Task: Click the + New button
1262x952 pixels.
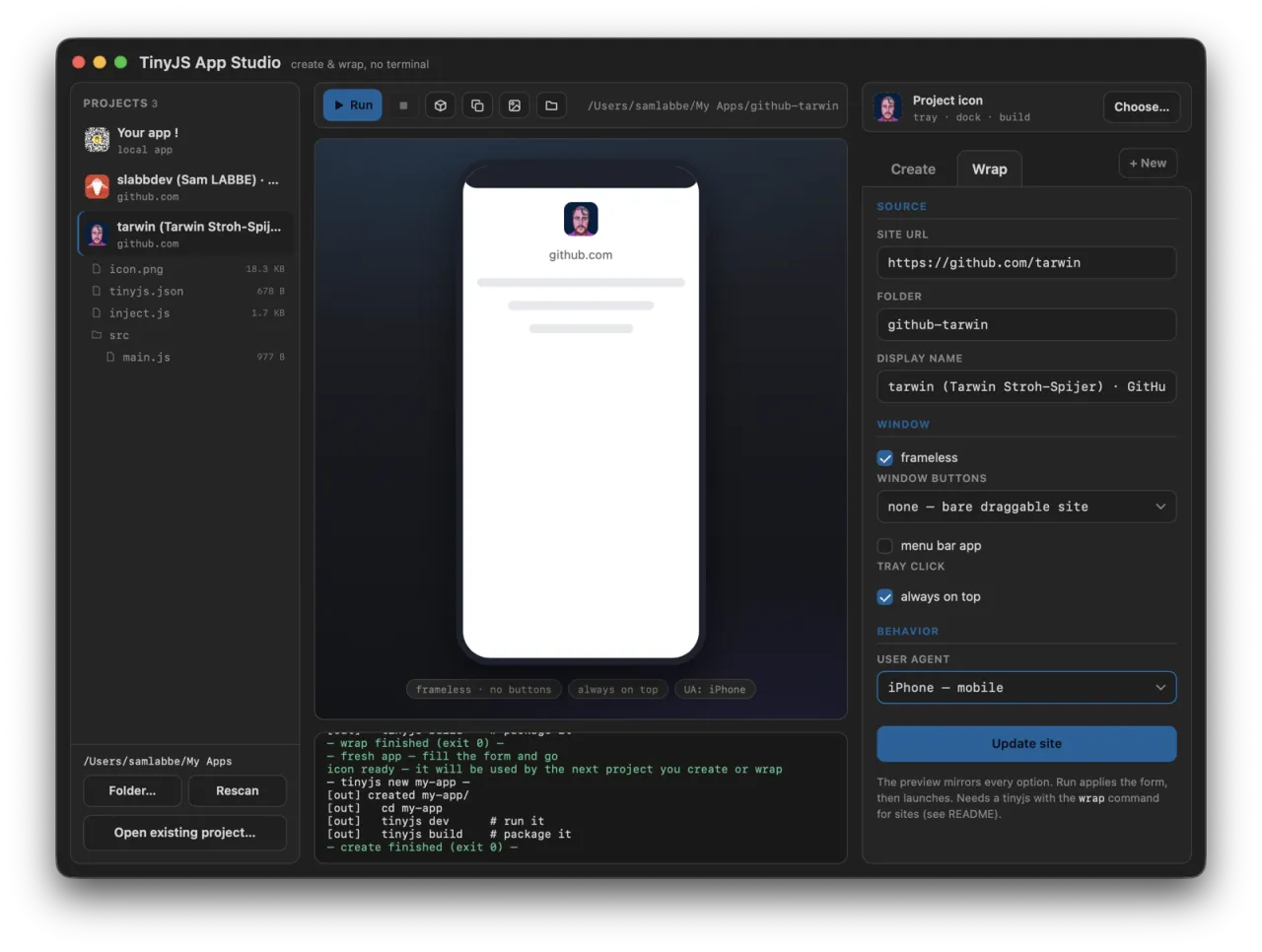Action: [1148, 164]
